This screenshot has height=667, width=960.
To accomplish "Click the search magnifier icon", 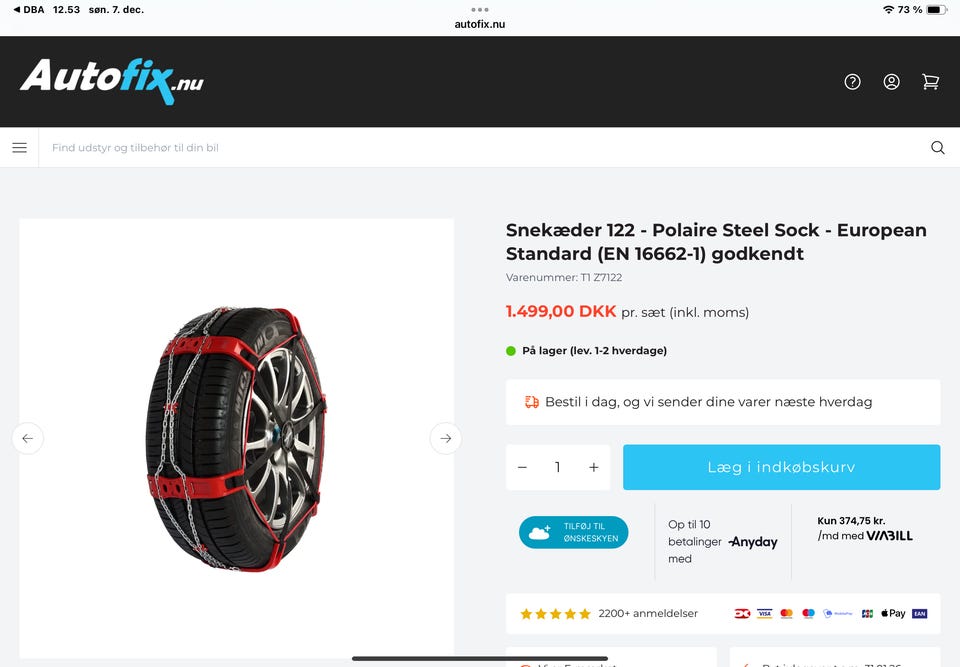I will point(937,148).
